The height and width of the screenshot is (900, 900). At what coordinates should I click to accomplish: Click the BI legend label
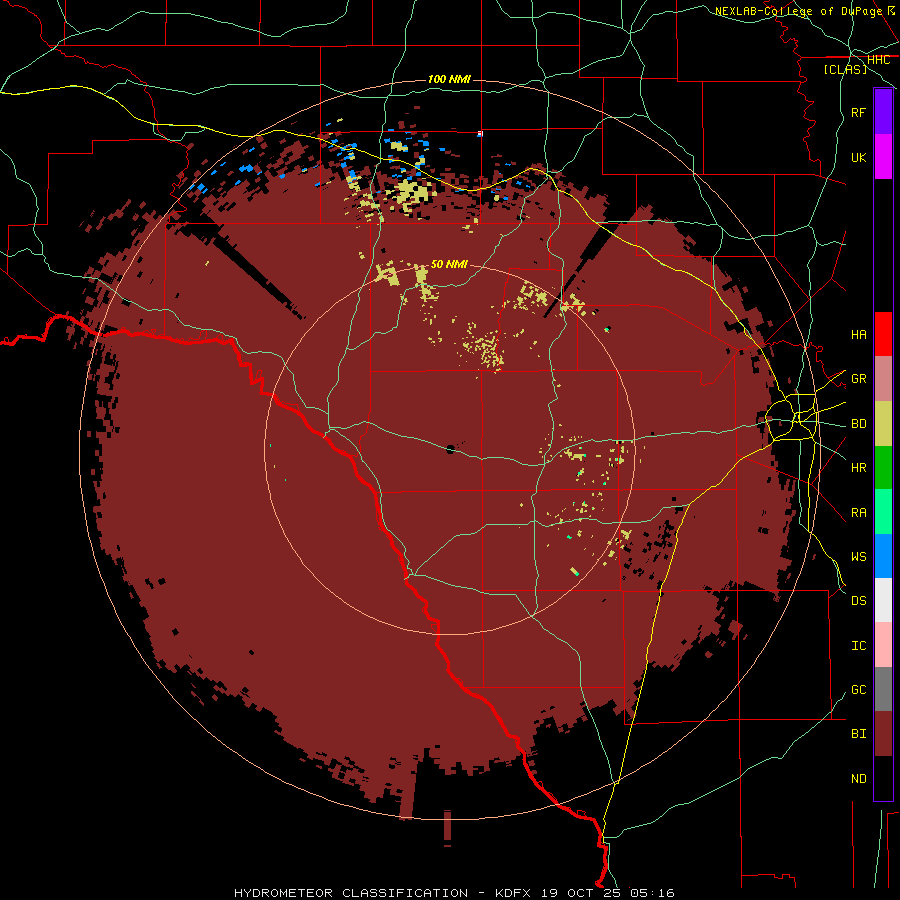tap(858, 734)
